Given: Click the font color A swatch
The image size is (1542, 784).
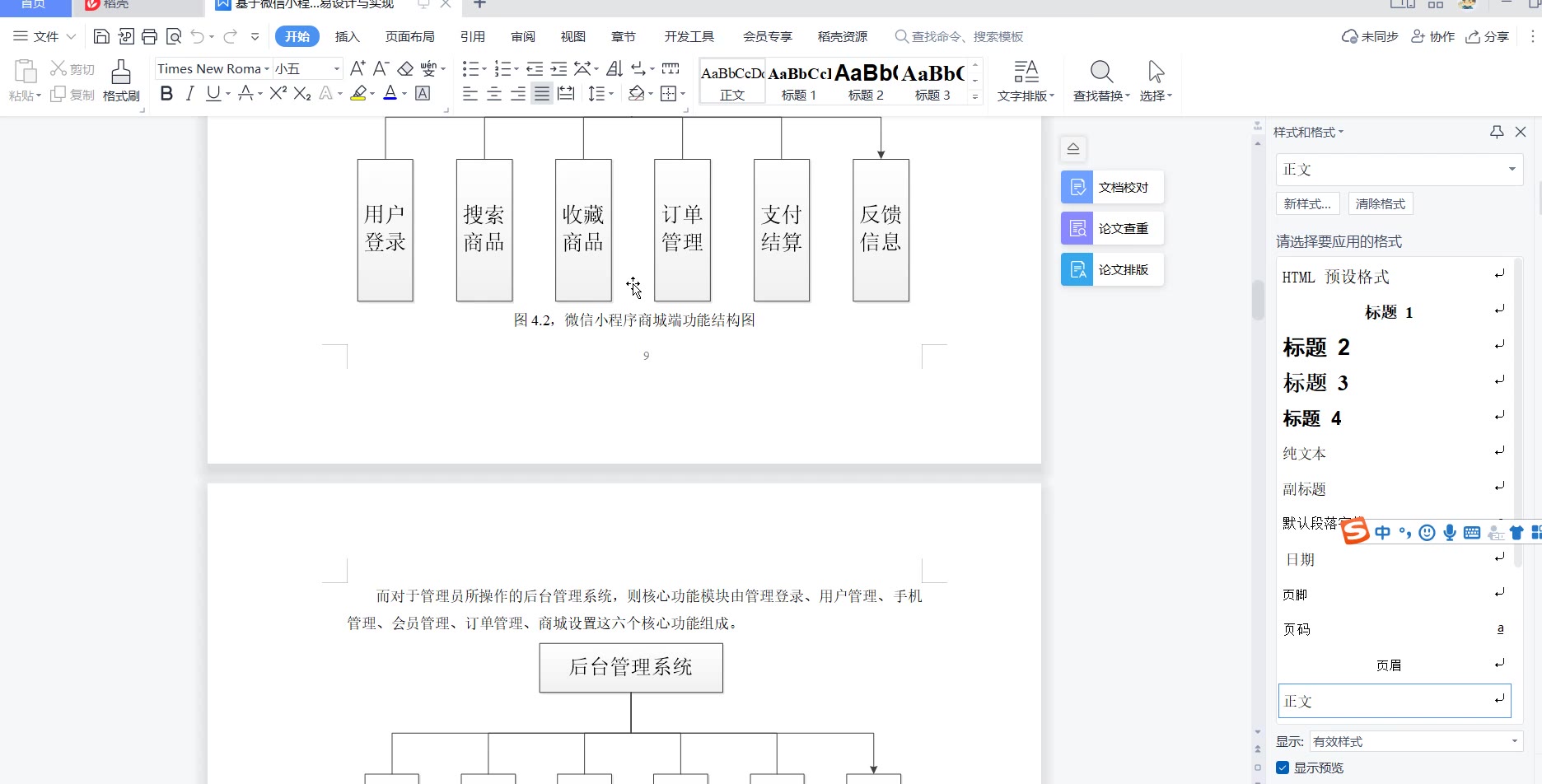Looking at the screenshot, I should tap(390, 93).
